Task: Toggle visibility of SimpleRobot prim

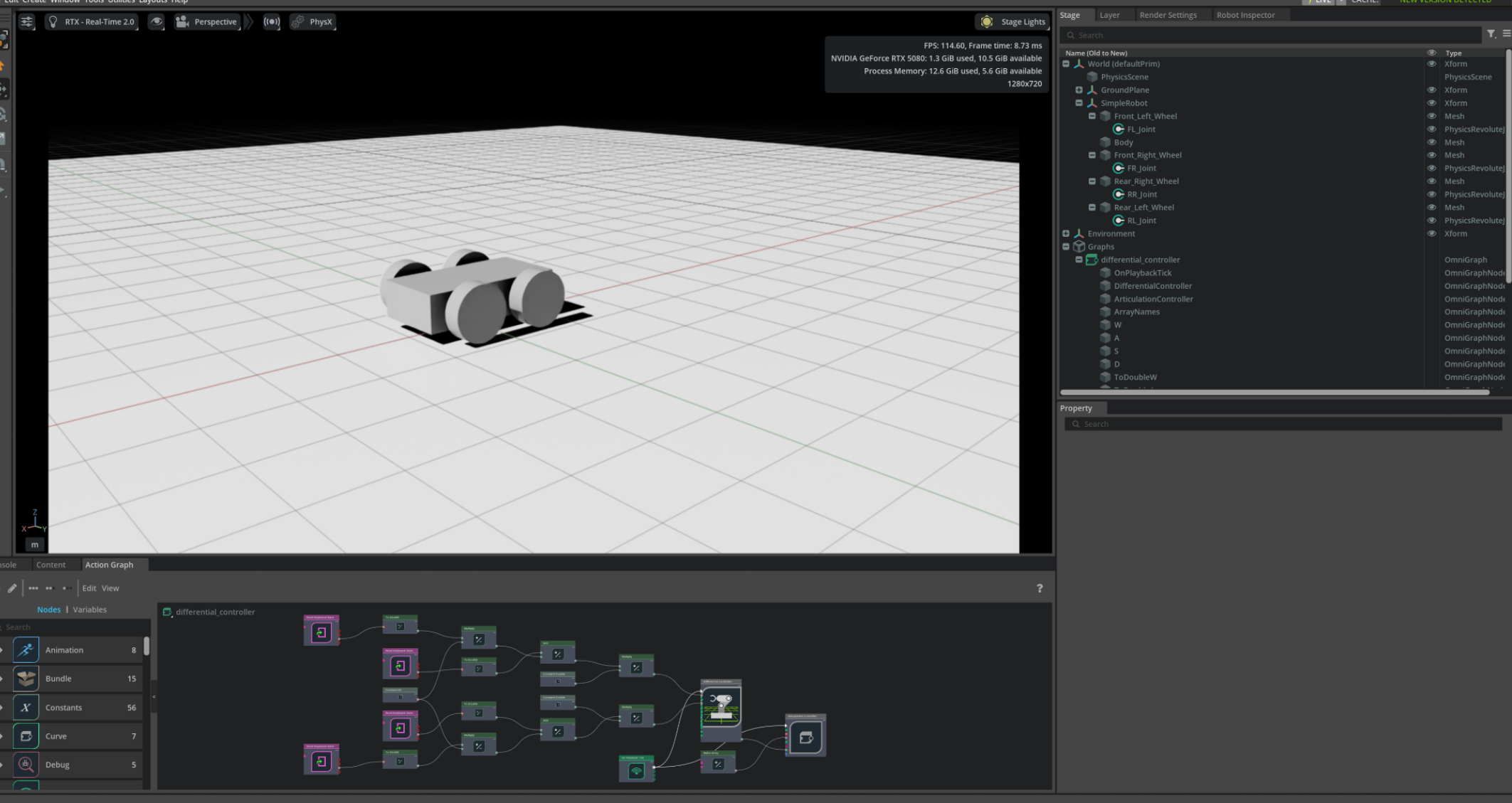Action: (x=1432, y=103)
